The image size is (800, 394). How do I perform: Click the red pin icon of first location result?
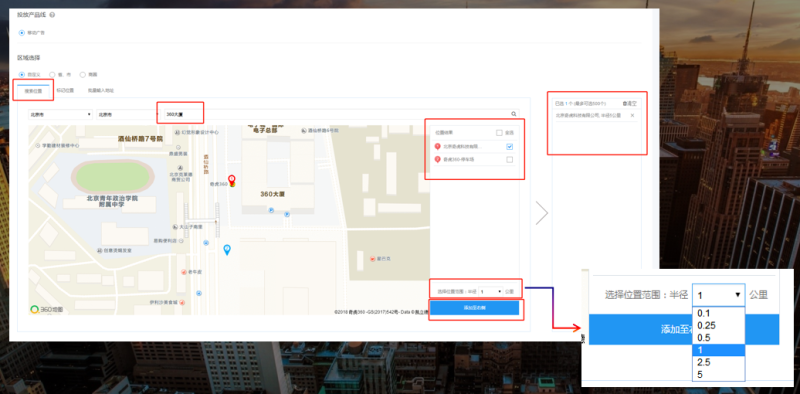click(437, 146)
